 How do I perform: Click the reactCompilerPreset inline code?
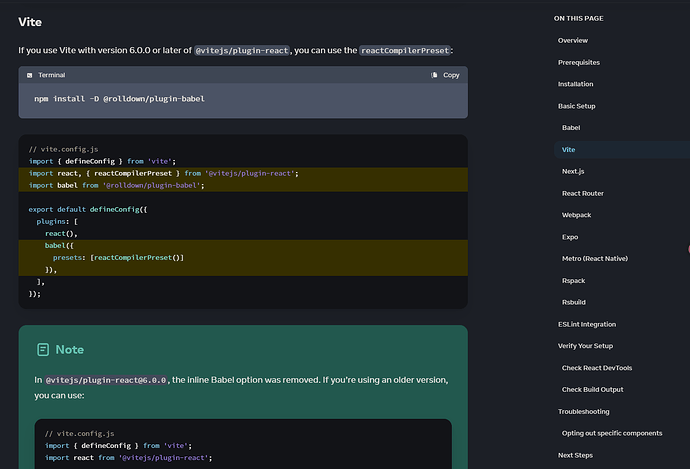pos(405,51)
